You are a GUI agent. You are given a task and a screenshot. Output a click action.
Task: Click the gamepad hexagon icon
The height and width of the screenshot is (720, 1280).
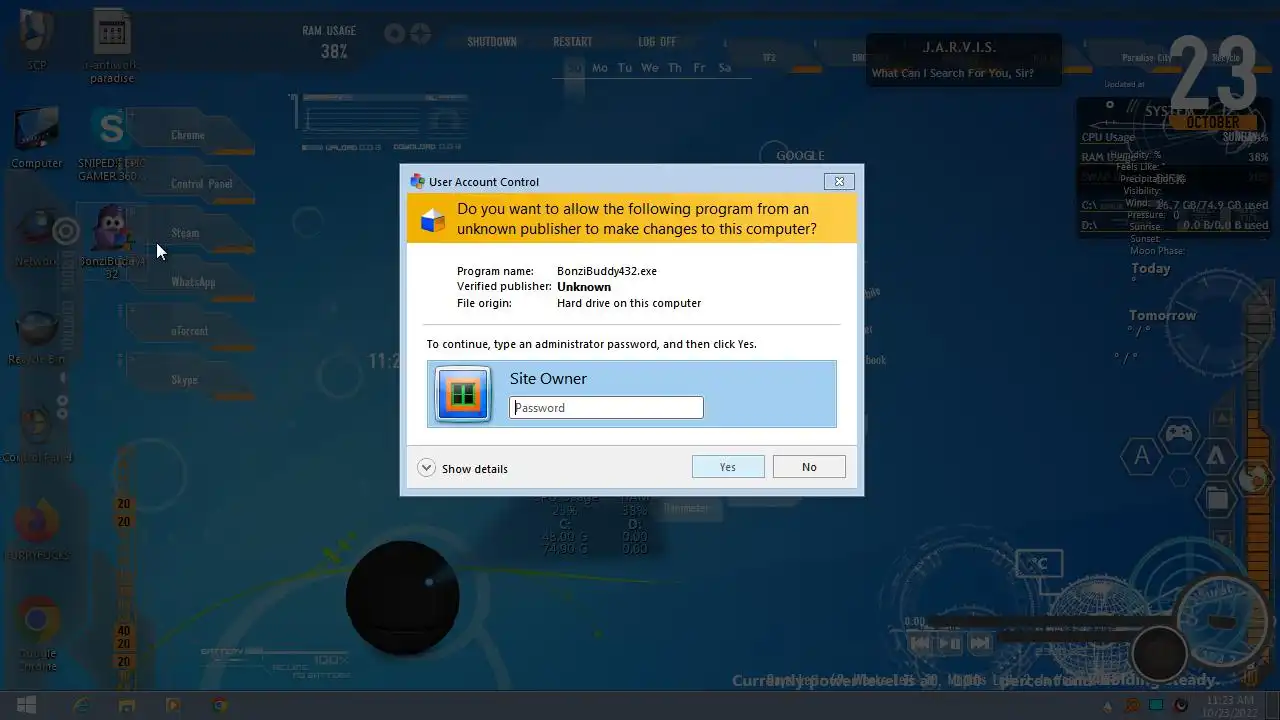(1180, 435)
